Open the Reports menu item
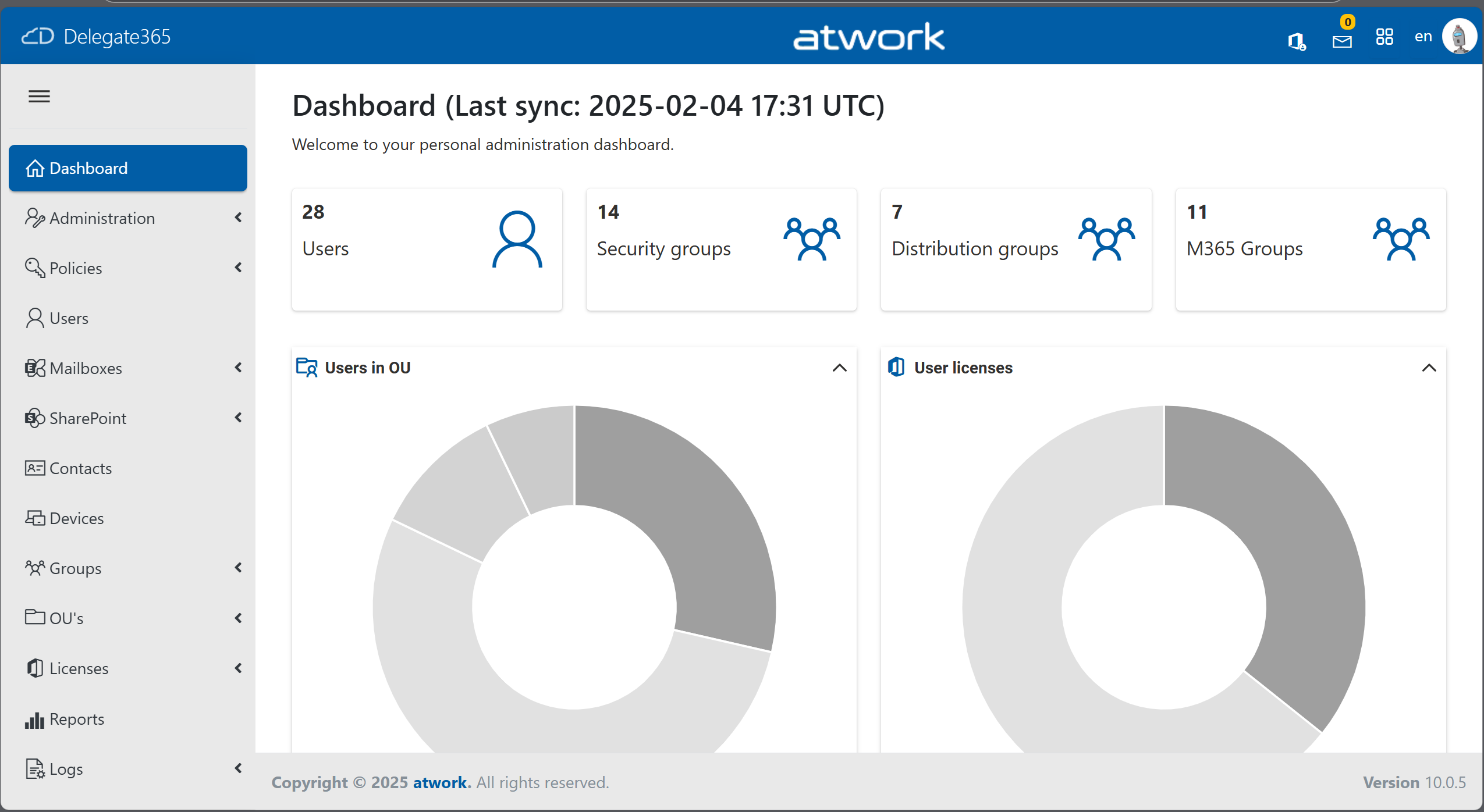 [128, 720]
